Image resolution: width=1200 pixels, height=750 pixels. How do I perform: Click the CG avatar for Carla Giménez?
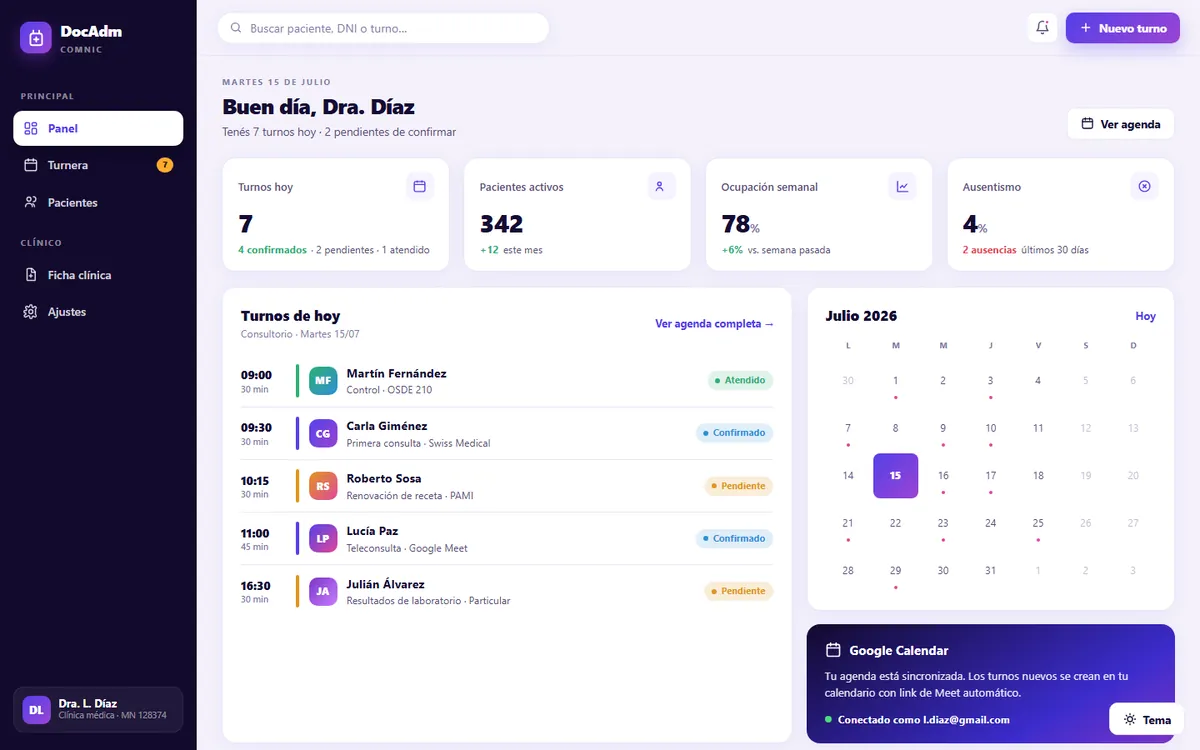(x=323, y=433)
